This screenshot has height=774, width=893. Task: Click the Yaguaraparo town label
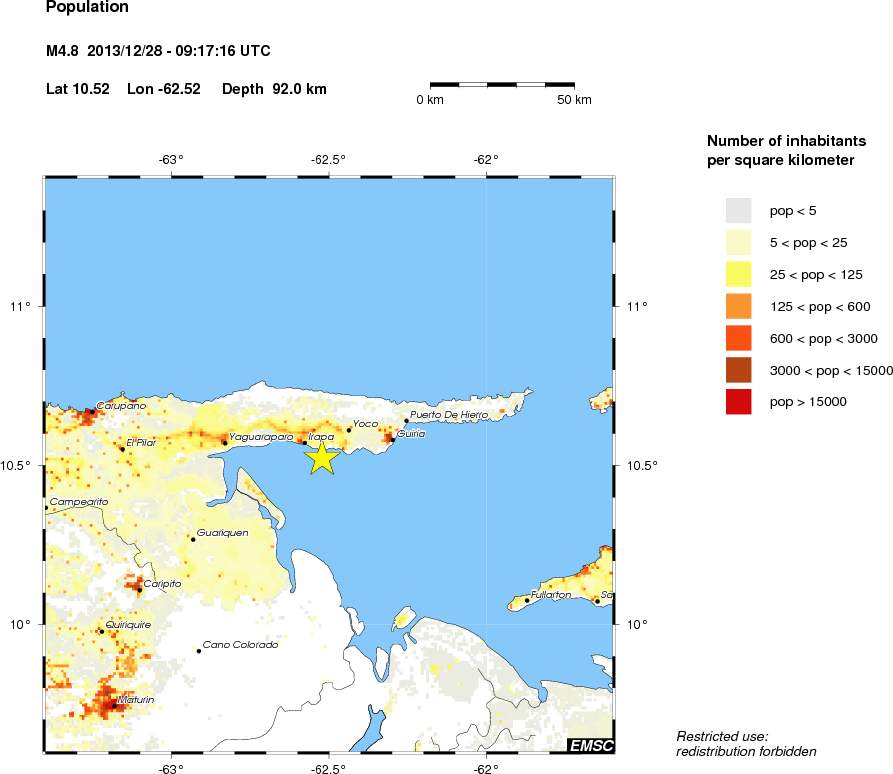click(261, 437)
